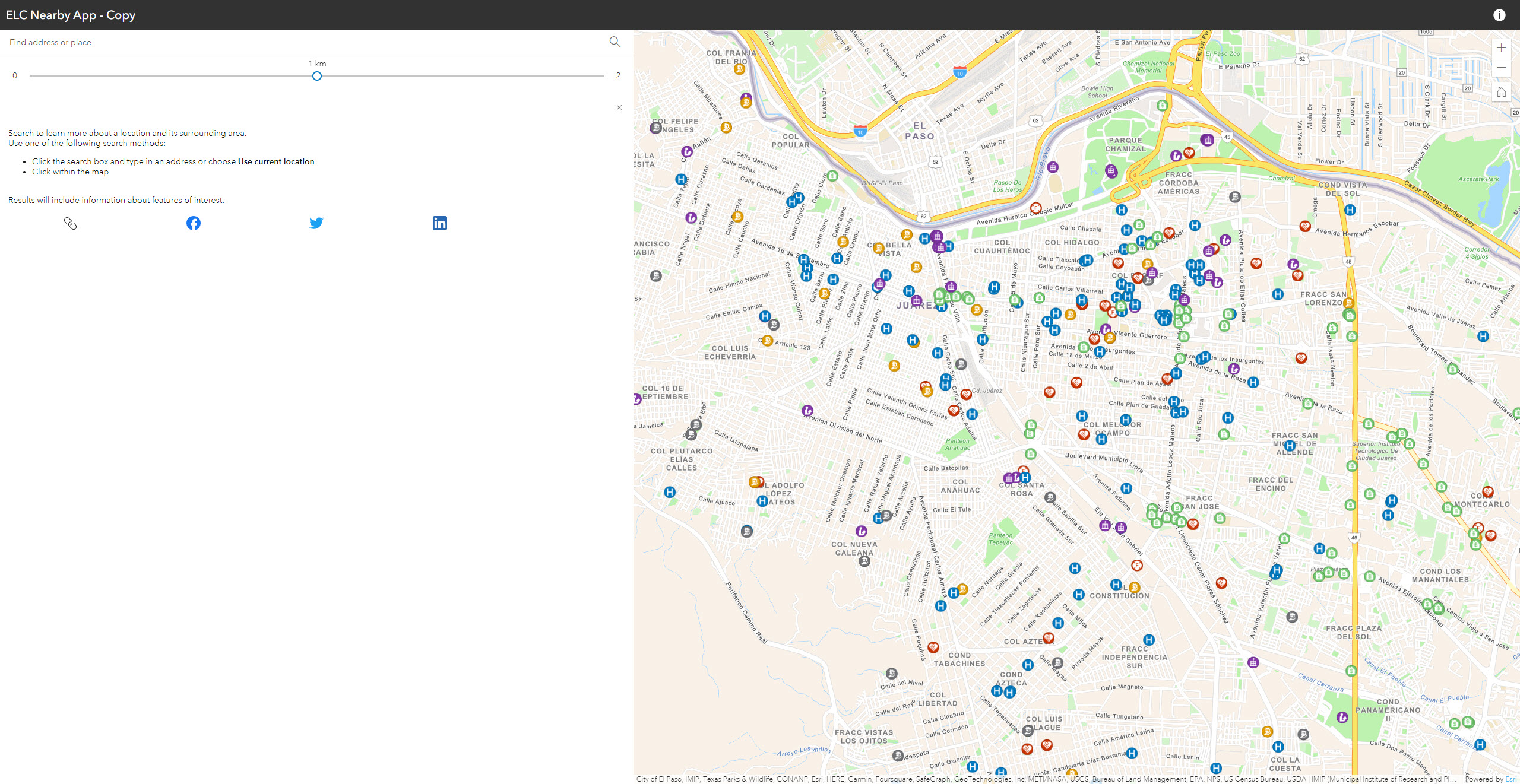The height and width of the screenshot is (784, 1520).
Task: Select red heart marker above COL MONTECARLO
Action: click(x=1488, y=492)
